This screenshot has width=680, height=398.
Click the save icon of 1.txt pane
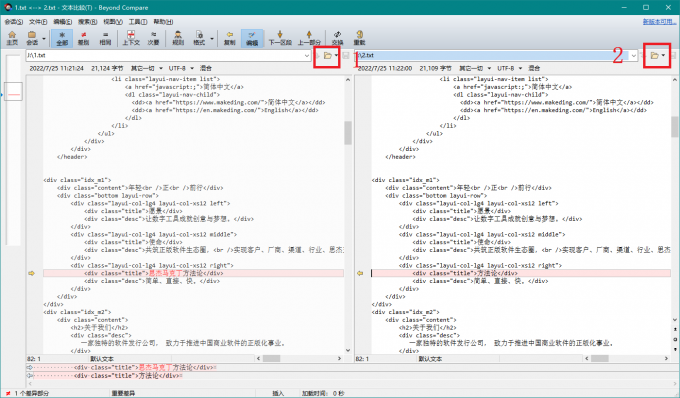pyautogui.click(x=346, y=55)
